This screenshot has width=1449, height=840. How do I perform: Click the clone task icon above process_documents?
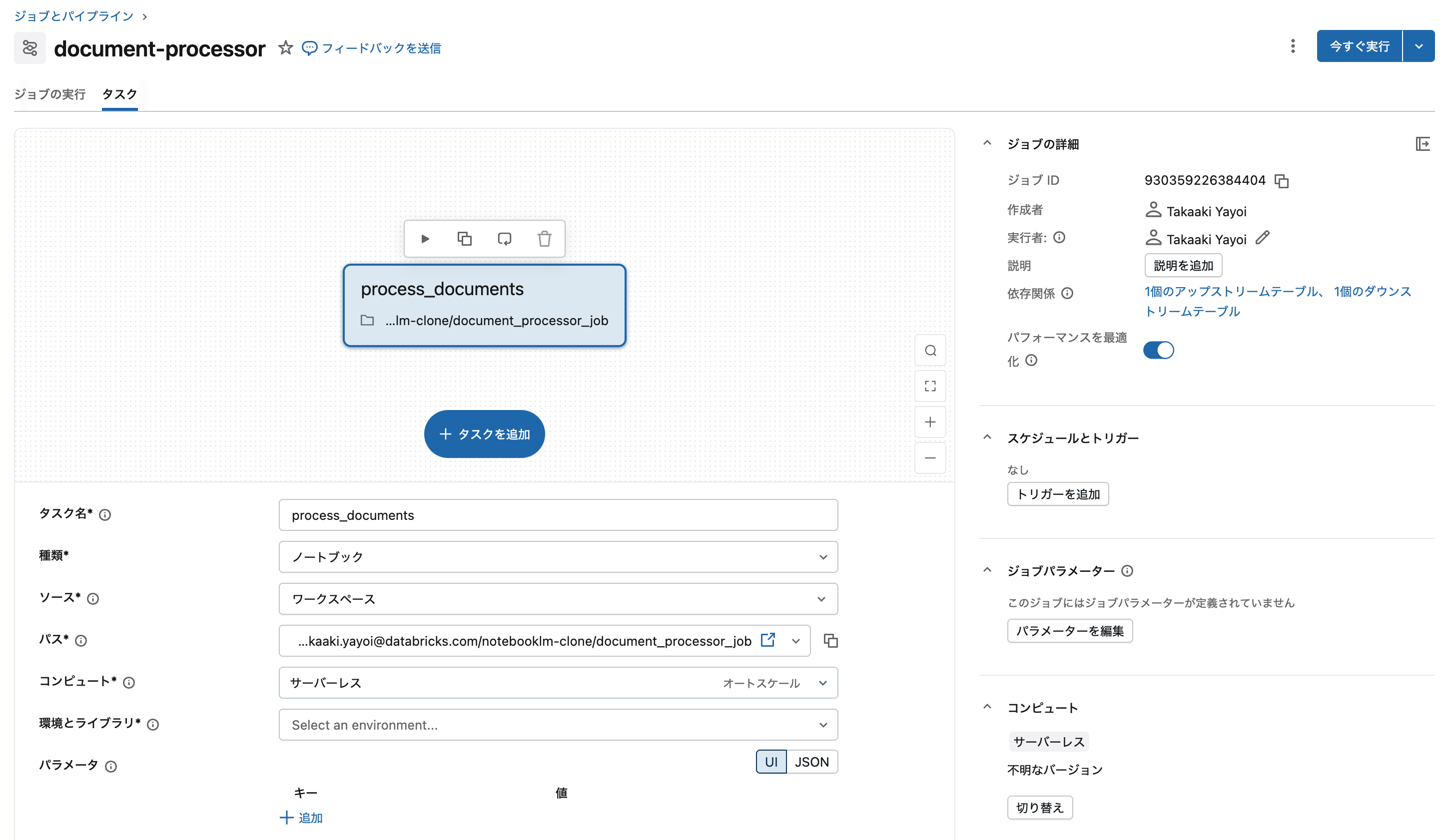coord(465,238)
